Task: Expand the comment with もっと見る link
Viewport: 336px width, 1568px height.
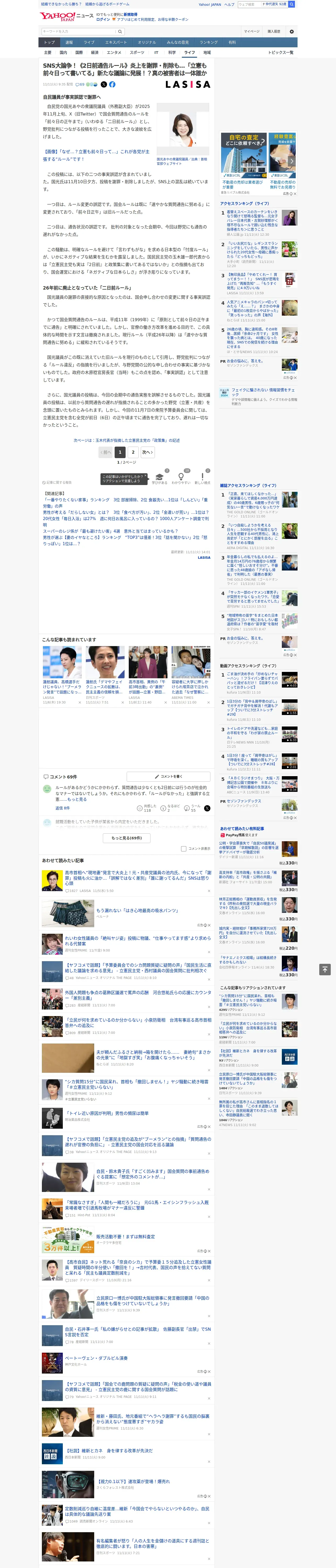Action: [x=77, y=799]
